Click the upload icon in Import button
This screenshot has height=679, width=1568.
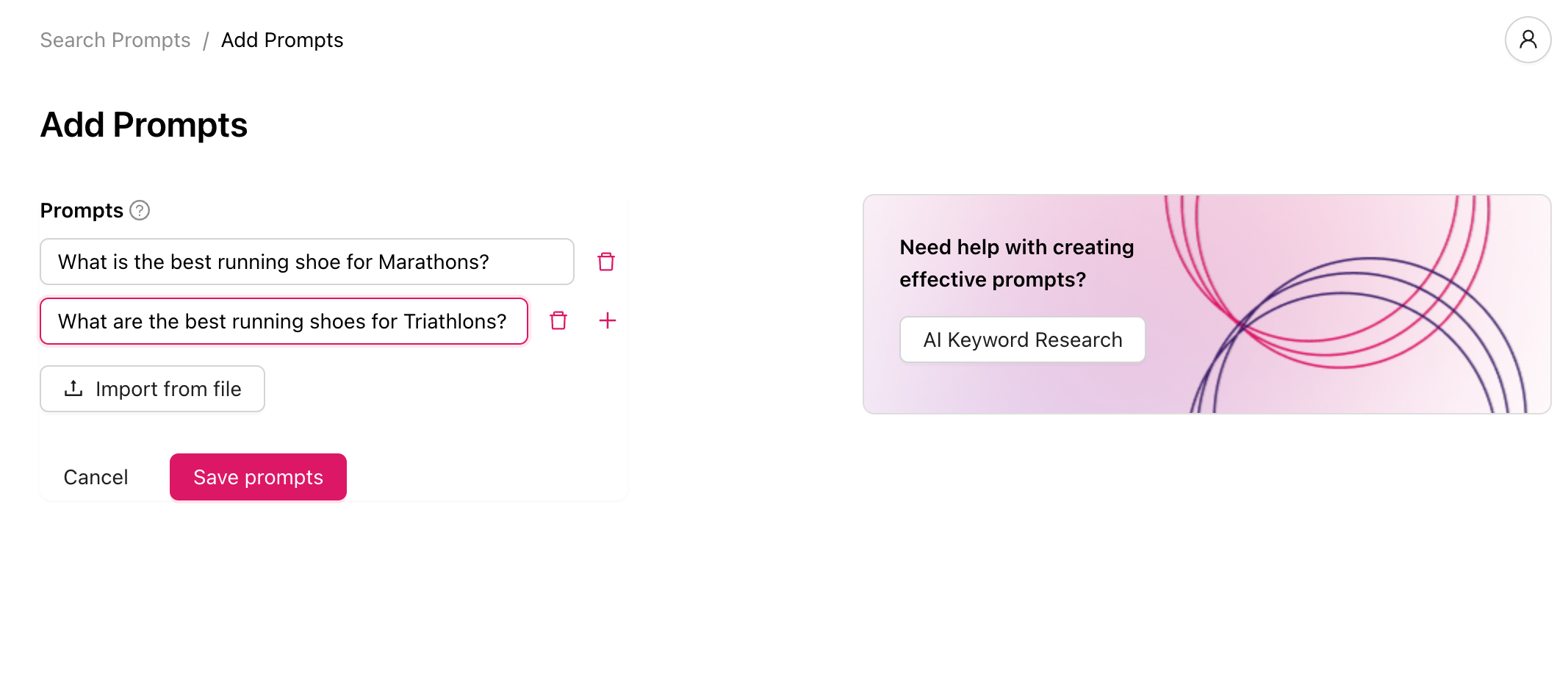pos(73,389)
